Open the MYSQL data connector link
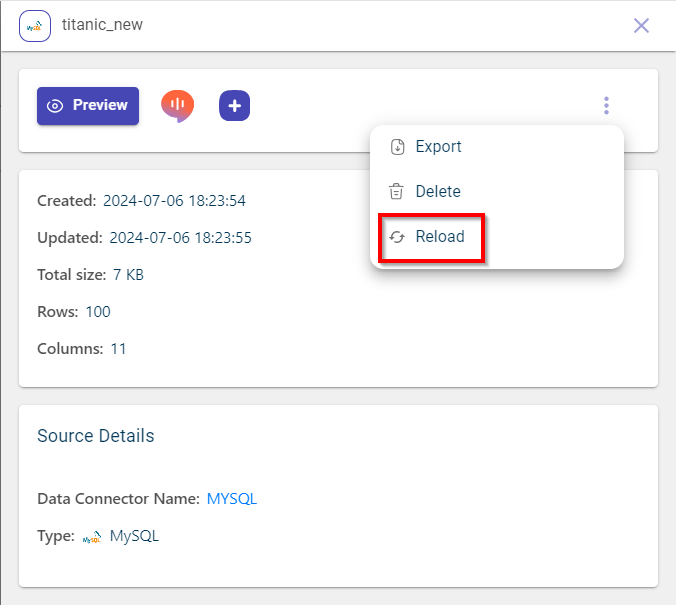Image resolution: width=676 pixels, height=605 pixels. coord(232,499)
